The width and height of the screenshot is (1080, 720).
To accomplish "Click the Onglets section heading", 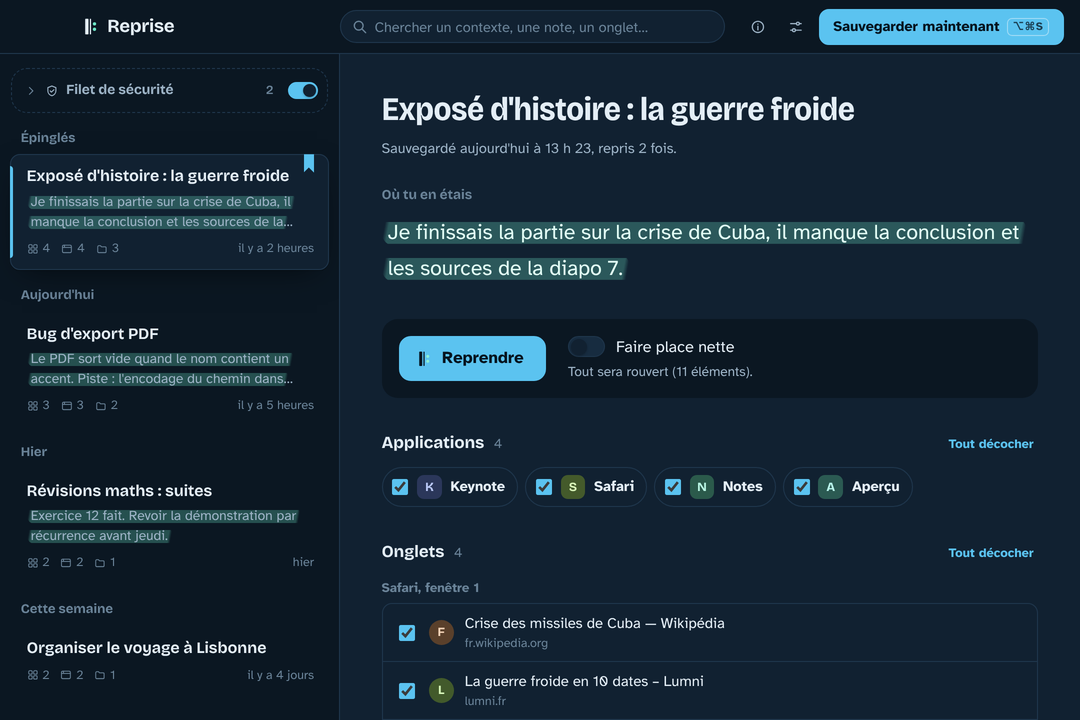I will point(413,552).
